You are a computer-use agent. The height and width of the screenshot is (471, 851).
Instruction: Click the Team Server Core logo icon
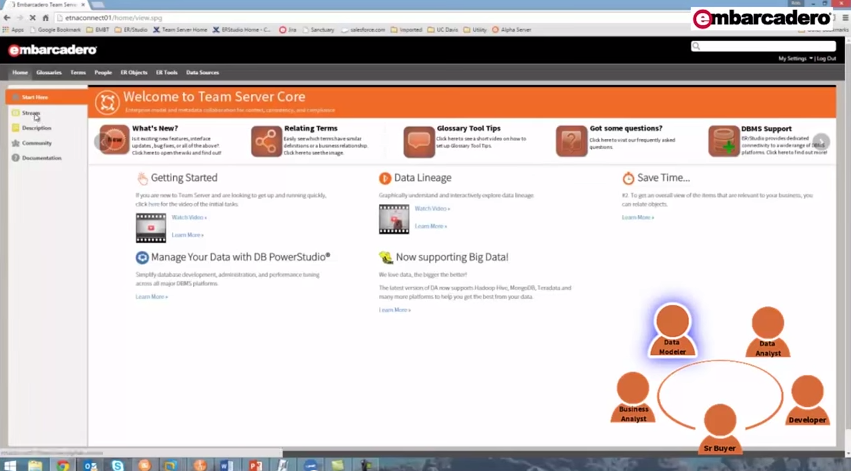click(x=107, y=103)
